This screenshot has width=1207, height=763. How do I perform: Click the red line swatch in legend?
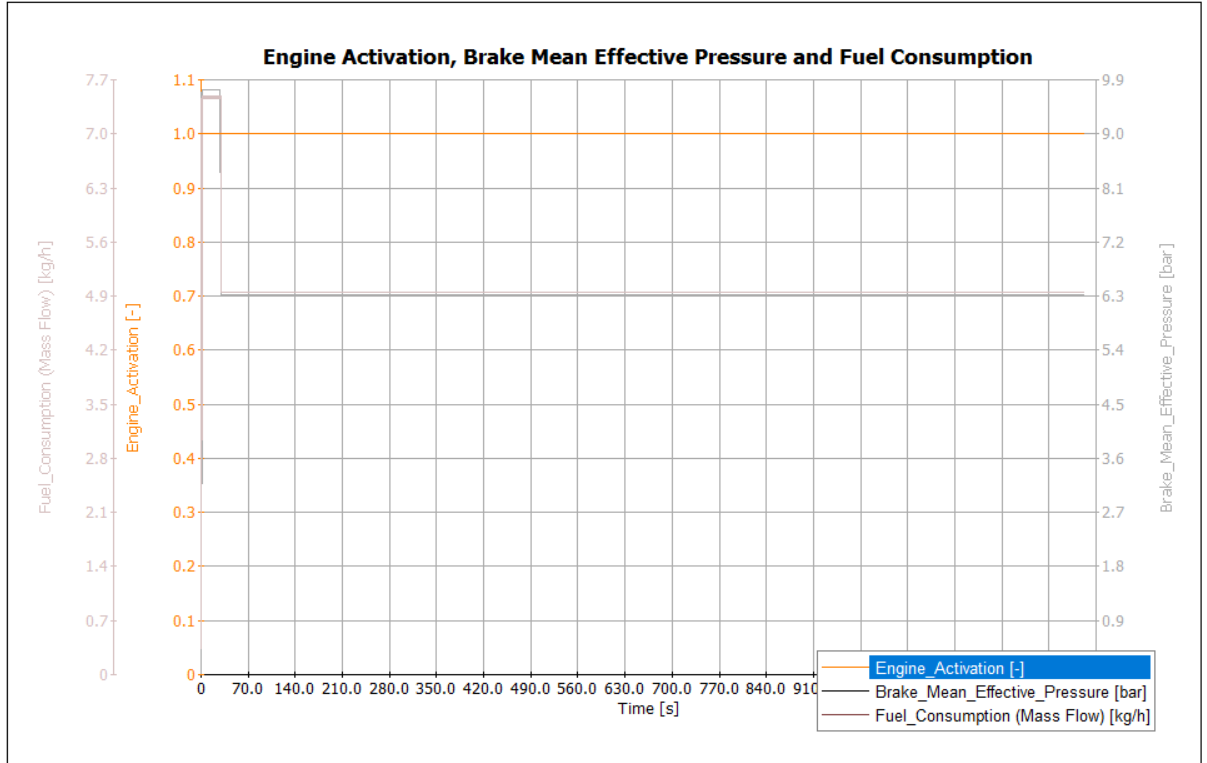click(844, 716)
